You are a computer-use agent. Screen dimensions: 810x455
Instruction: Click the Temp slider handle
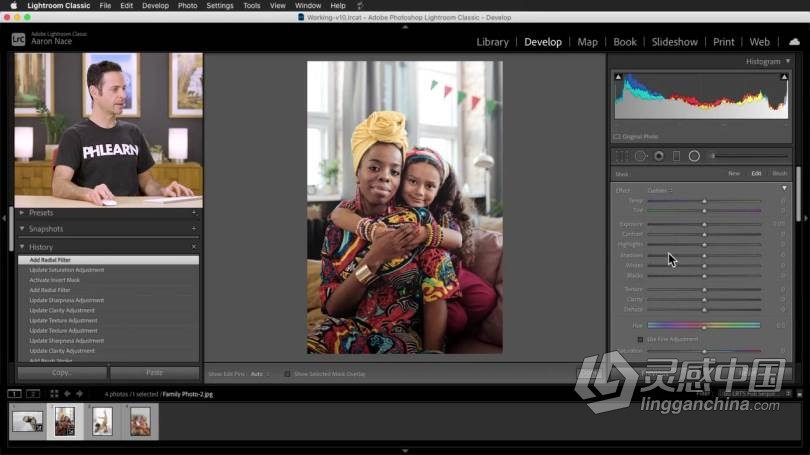pos(704,201)
